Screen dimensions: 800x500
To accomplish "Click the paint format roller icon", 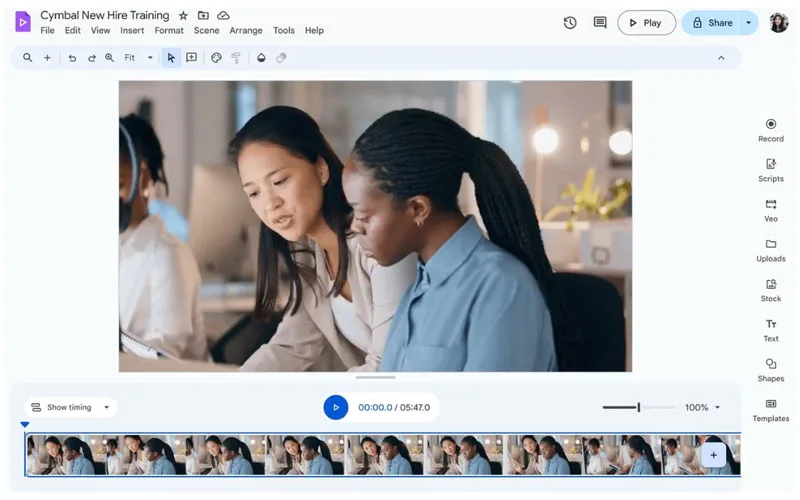I will coord(236,58).
